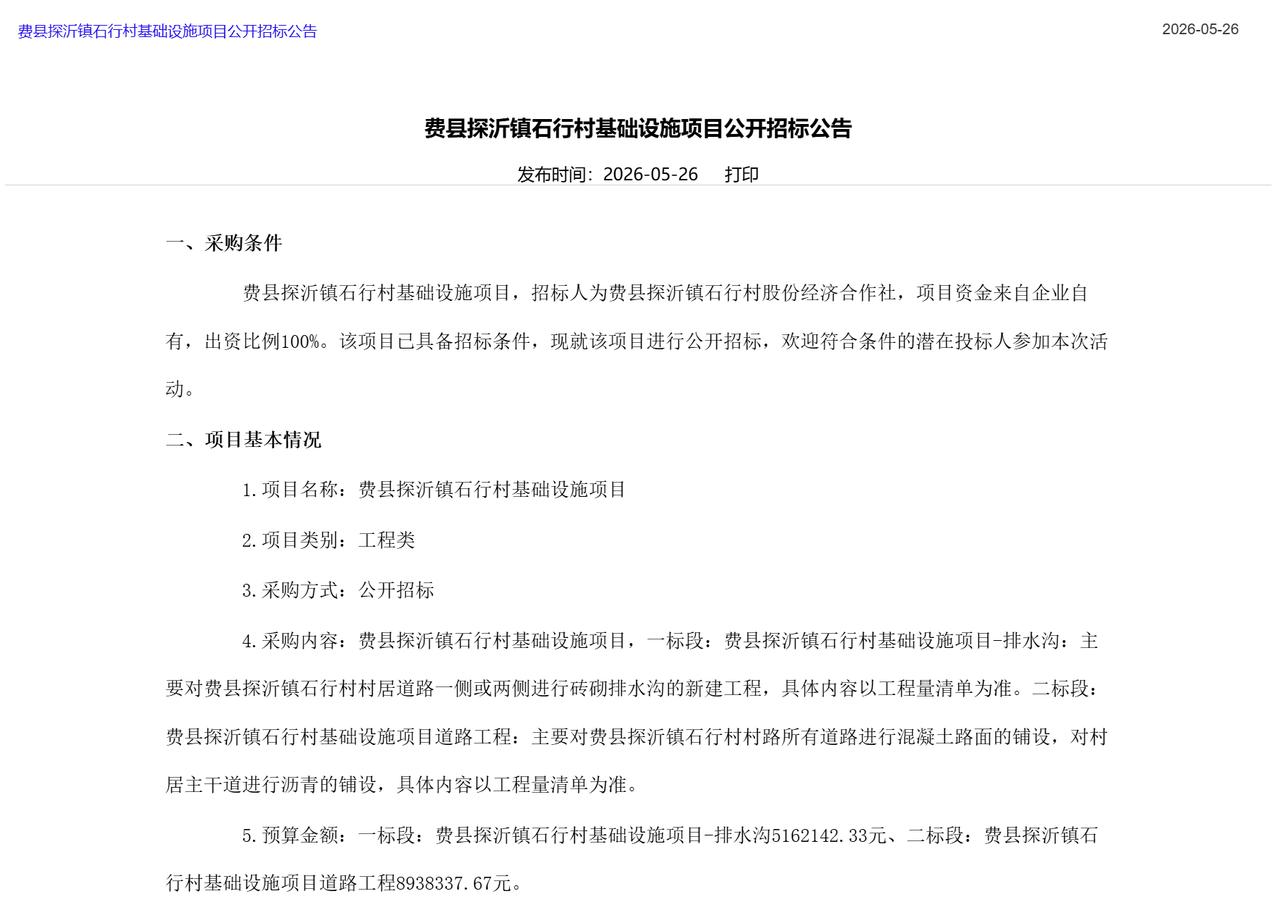Click the line beginning 居主干道进行沥青的铺设
Screen dimensions: 1280x911
tap(402, 785)
